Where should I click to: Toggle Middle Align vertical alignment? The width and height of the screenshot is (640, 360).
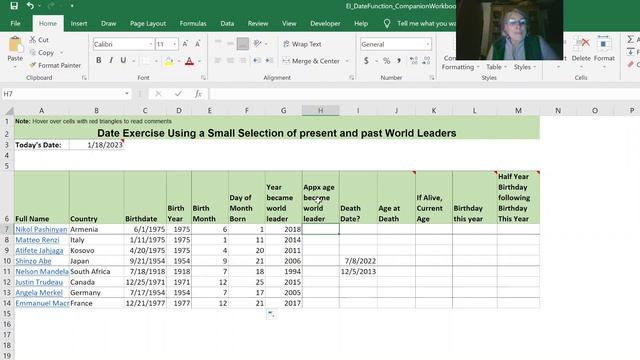click(x=231, y=43)
